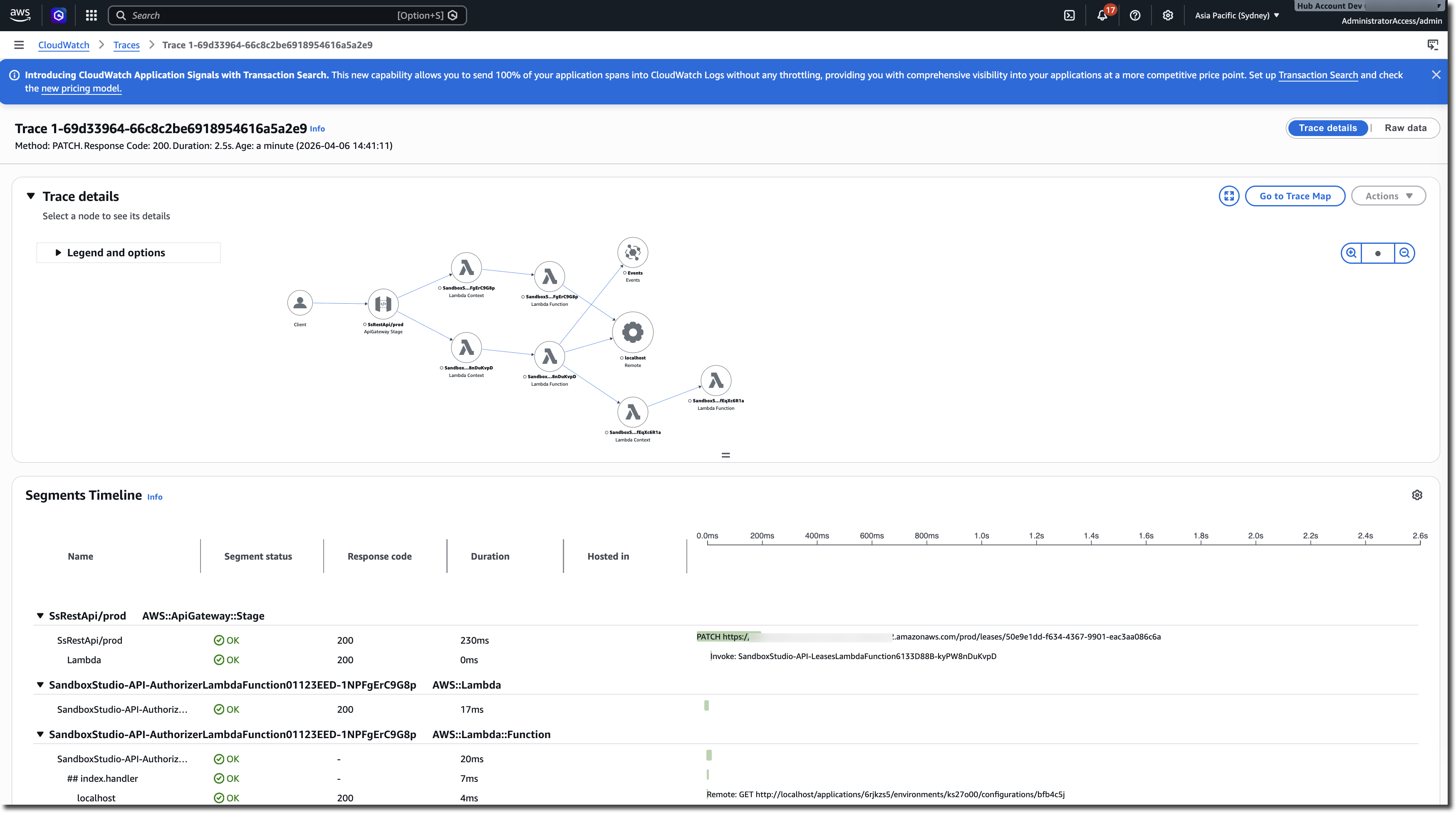Screen dimensions: 1456x813
Task: Select the Client node in trace map
Action: pyautogui.click(x=300, y=303)
